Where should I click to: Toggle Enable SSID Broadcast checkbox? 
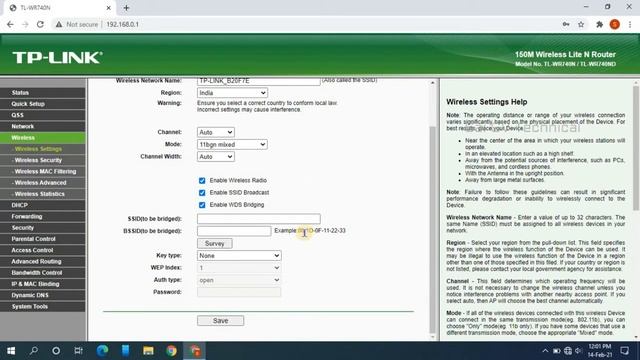(x=202, y=193)
